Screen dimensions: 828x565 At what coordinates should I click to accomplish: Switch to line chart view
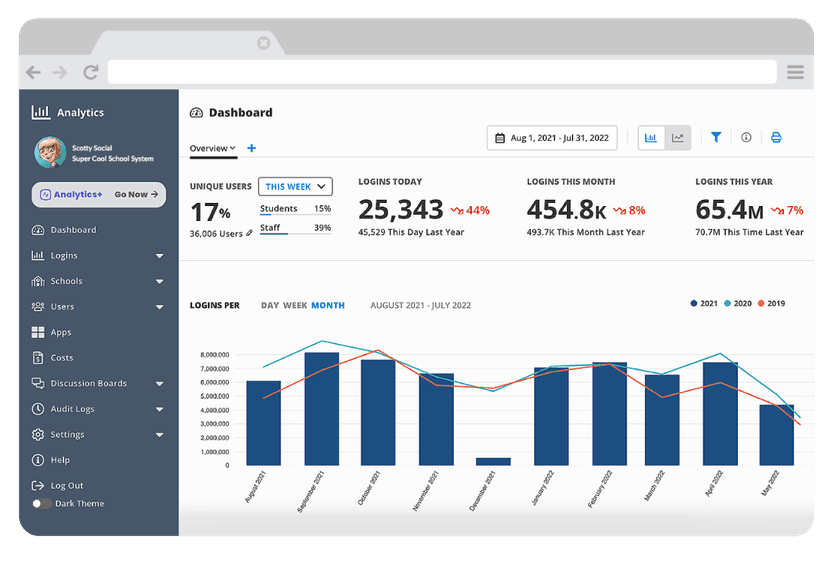[x=678, y=138]
